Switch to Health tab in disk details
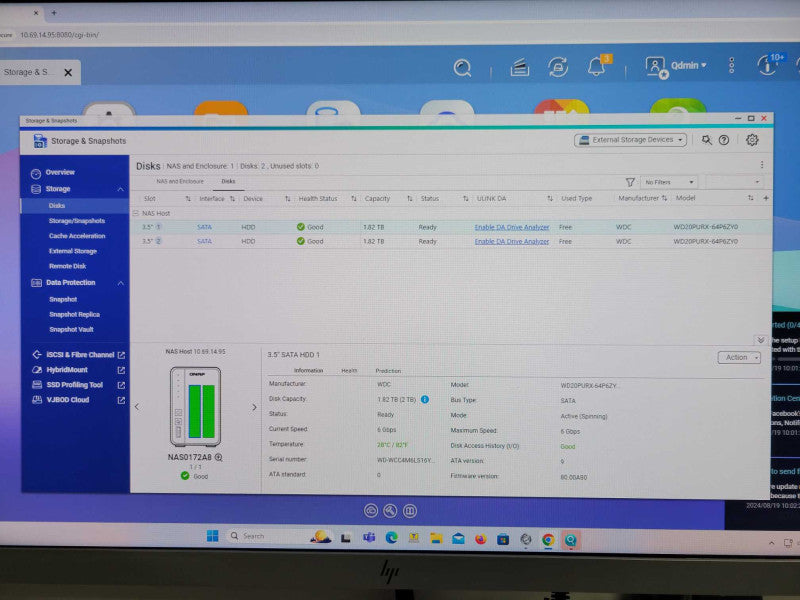800x600 pixels. pyautogui.click(x=349, y=370)
